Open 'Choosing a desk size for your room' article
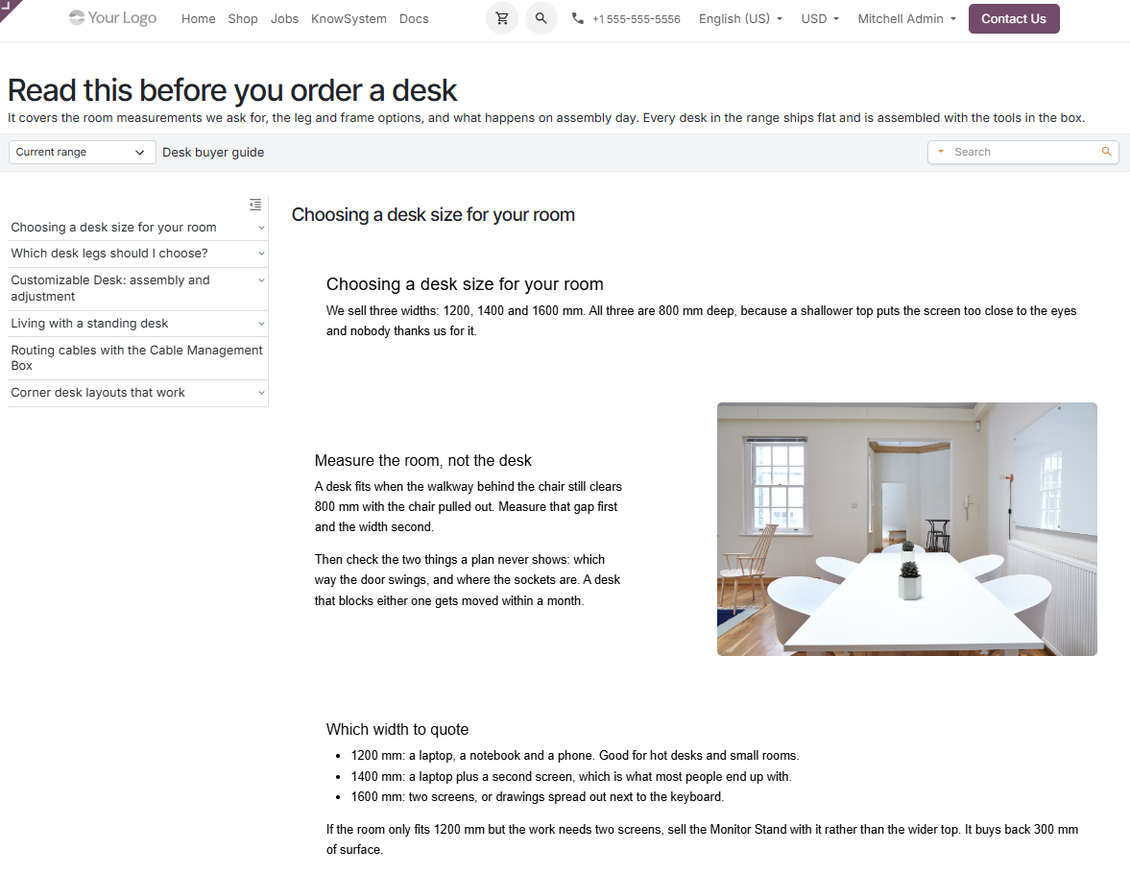Screen dimensions: 1130x875 113,228
